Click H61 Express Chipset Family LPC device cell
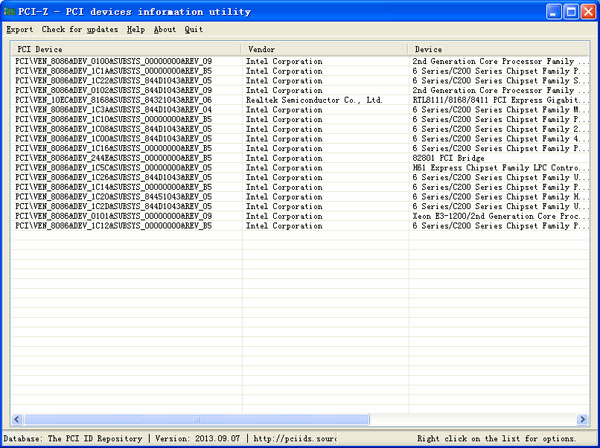This screenshot has height=448, width=600. [500, 168]
